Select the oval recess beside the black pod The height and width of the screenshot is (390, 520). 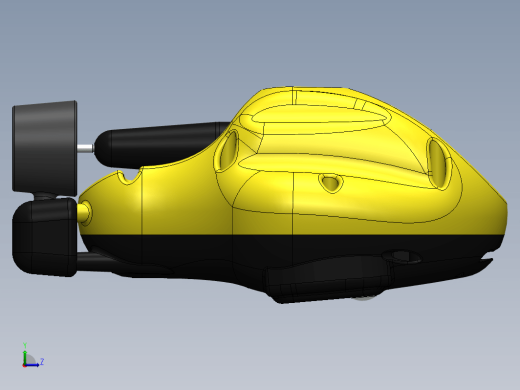tap(227, 151)
